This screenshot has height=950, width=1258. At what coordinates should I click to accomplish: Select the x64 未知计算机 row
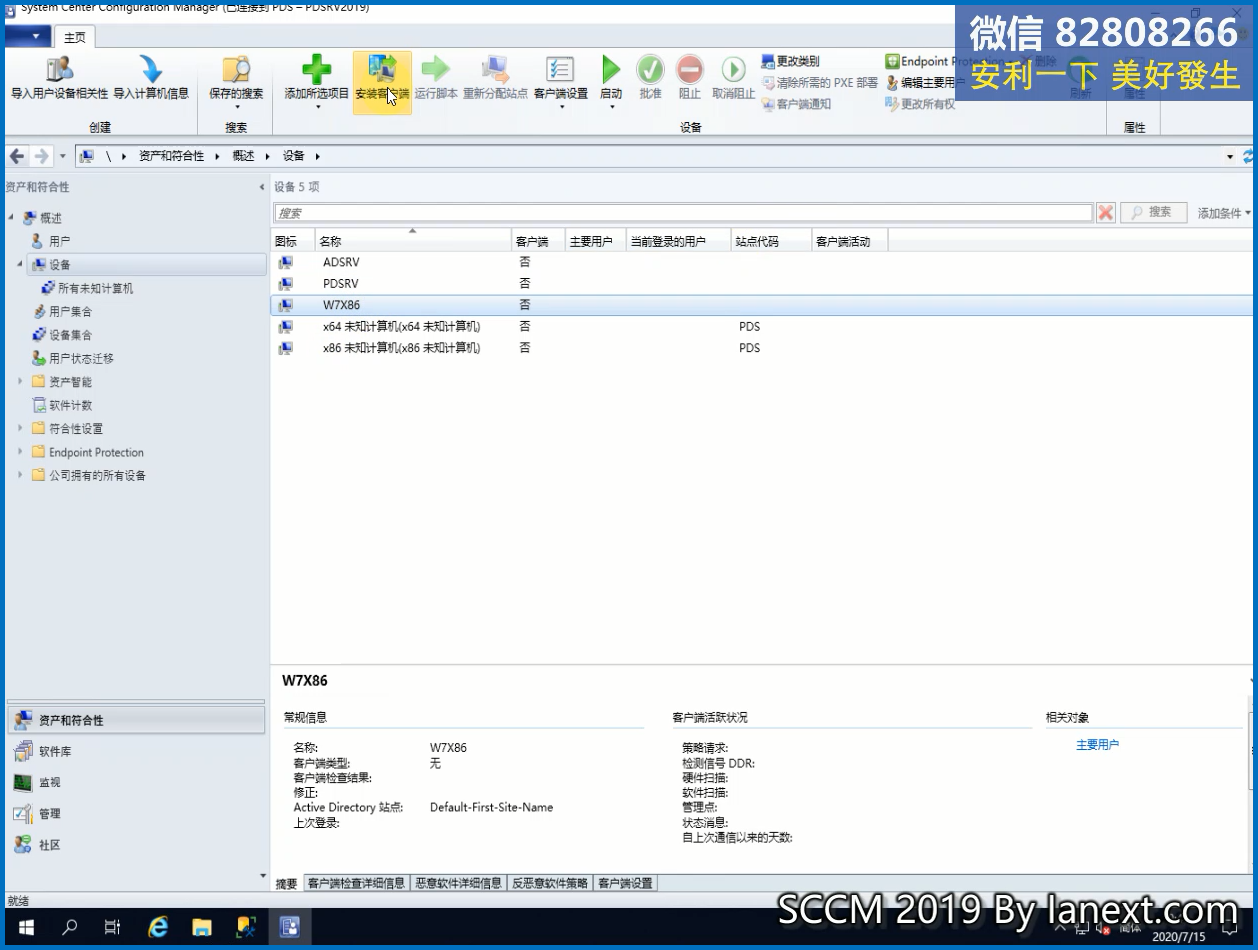[x=762, y=327]
